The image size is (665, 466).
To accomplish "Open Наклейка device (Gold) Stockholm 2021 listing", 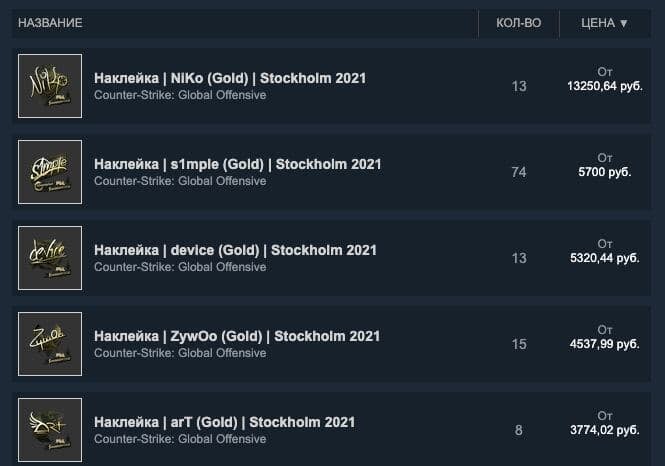I will [235, 251].
